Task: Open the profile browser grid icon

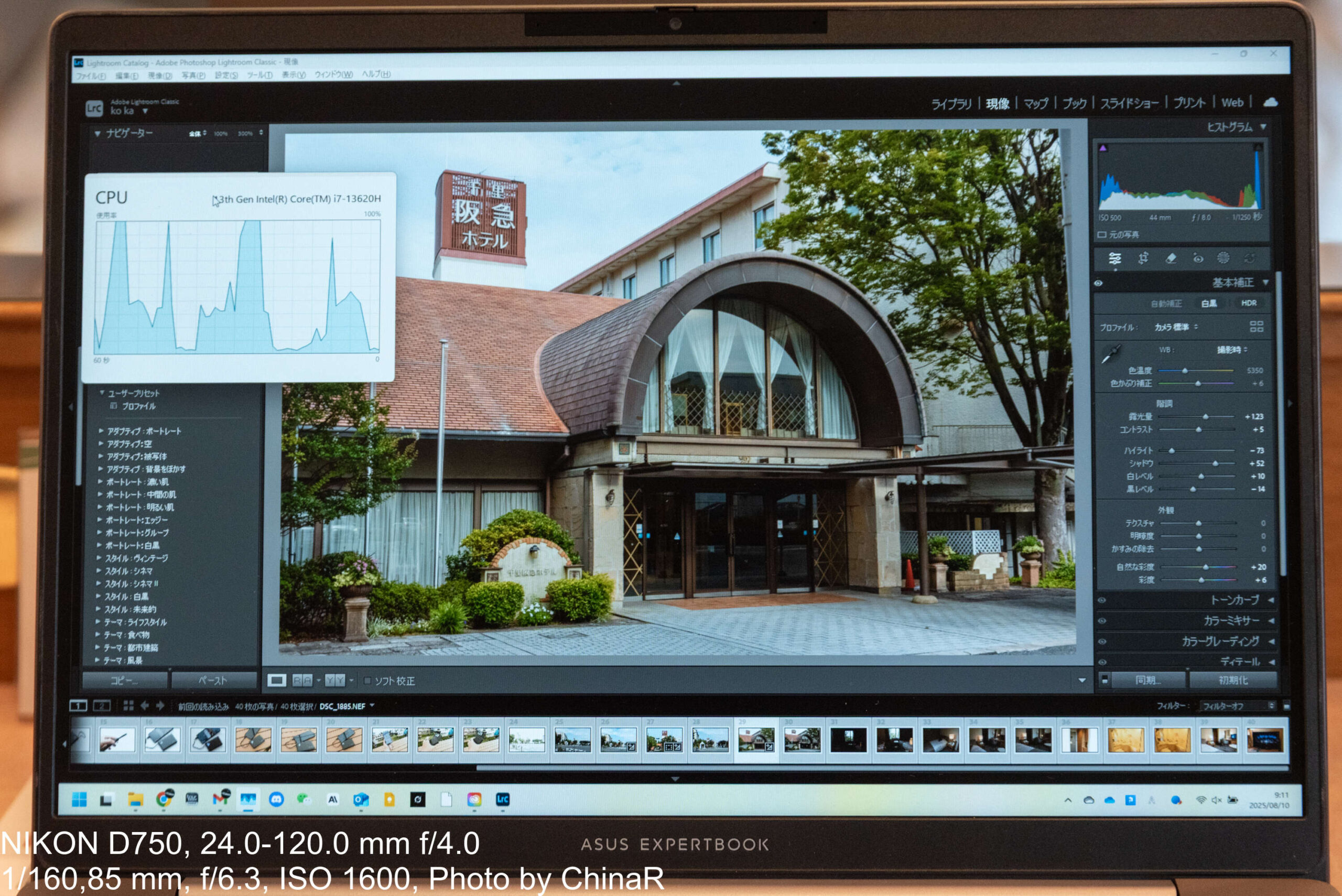Action: coord(1257,326)
